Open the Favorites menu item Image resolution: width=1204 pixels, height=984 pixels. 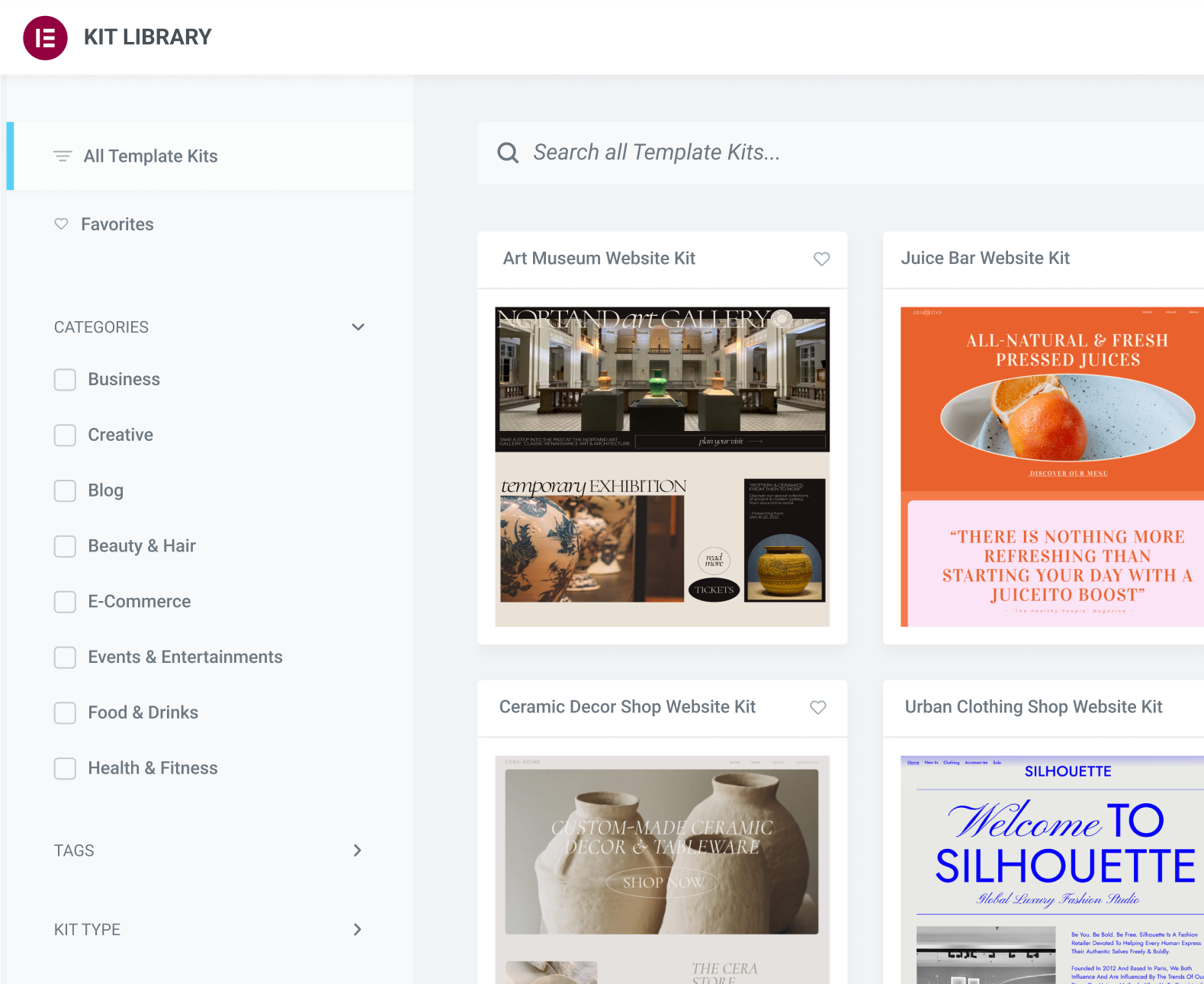click(x=117, y=224)
